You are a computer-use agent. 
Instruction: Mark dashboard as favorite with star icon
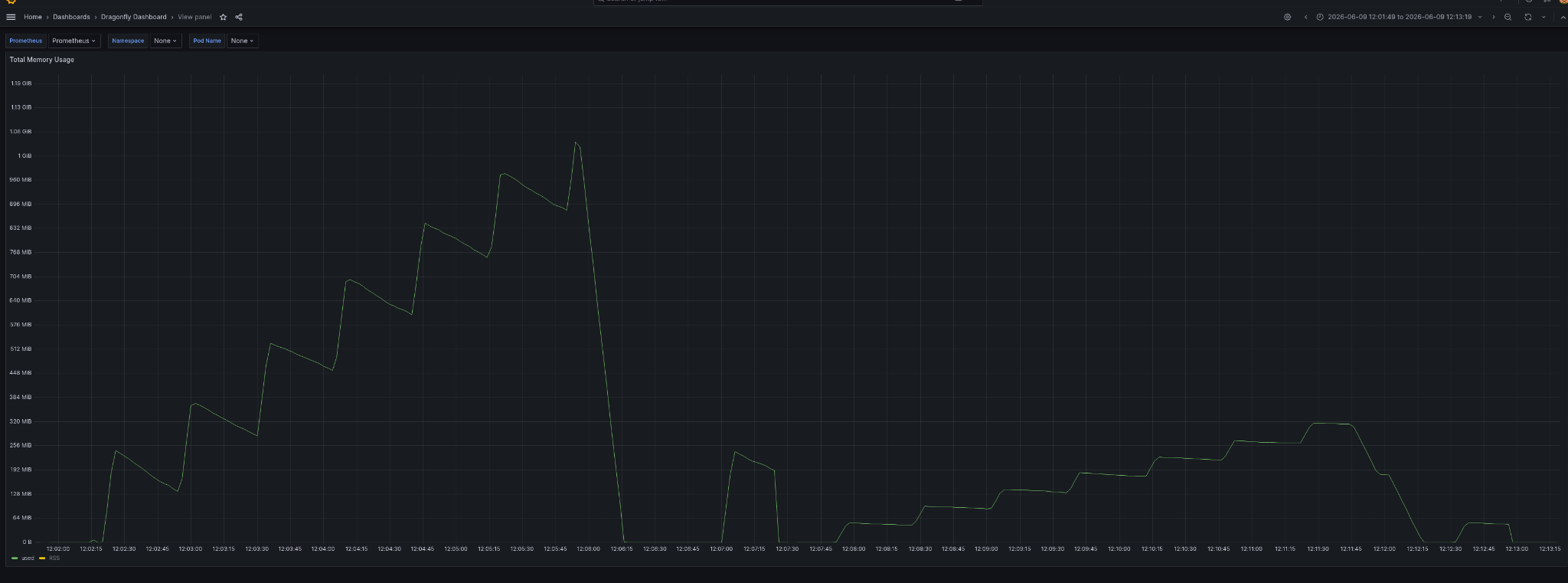point(224,17)
